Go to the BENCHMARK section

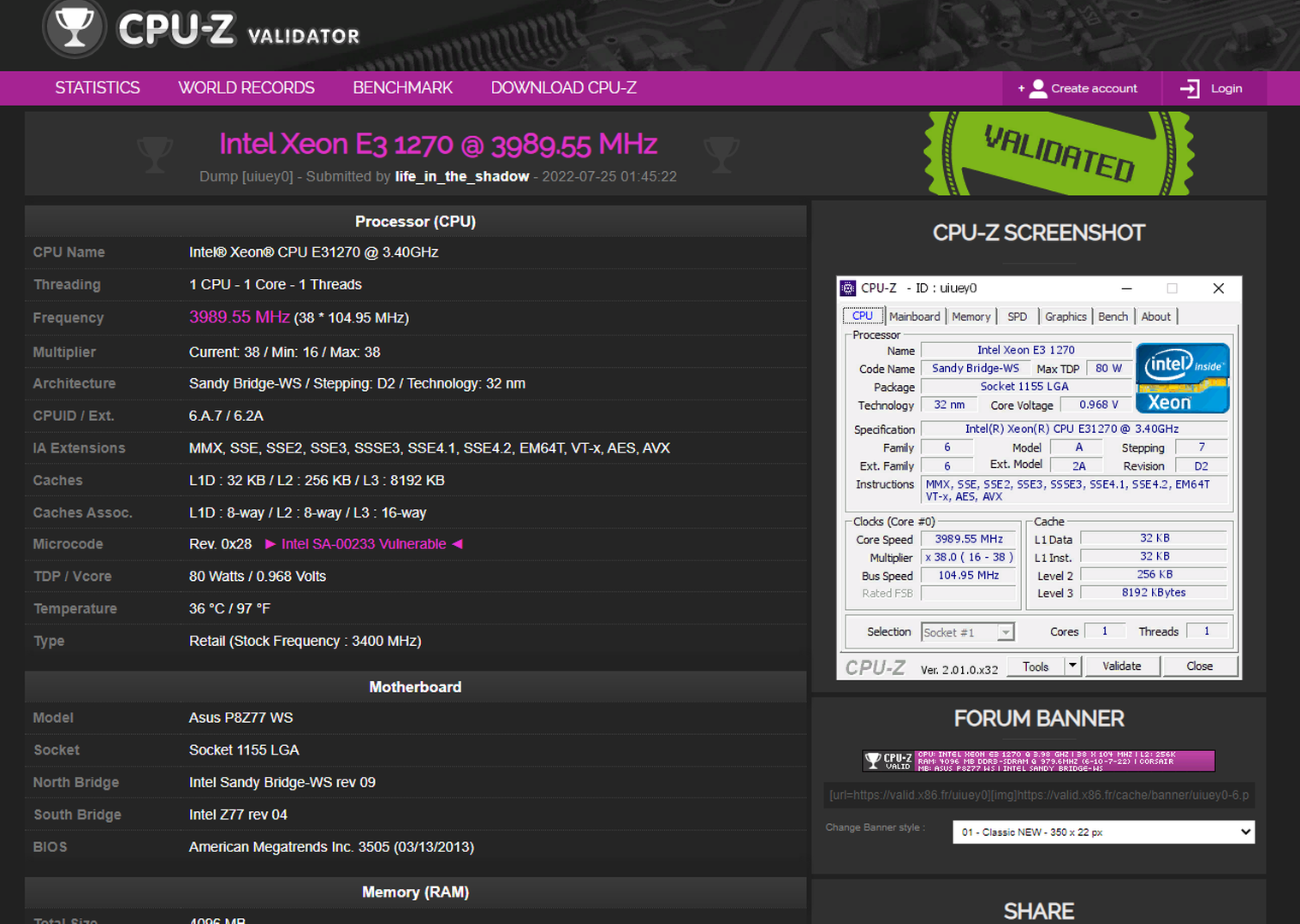point(402,88)
